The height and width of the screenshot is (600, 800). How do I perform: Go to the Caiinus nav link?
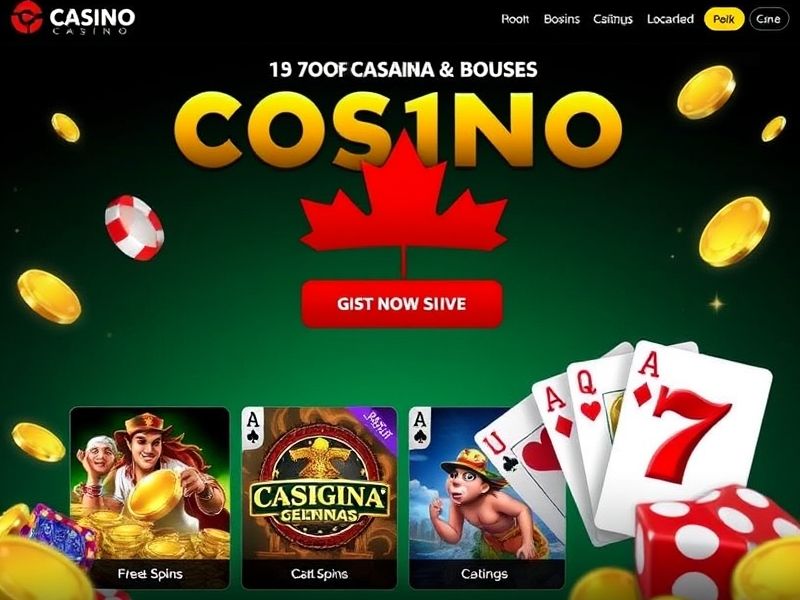(613, 19)
